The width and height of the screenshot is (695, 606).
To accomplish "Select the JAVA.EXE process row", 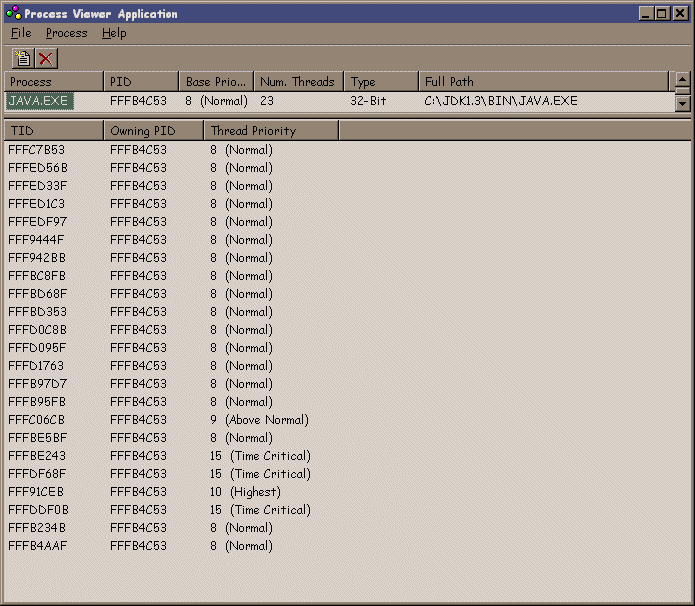I will point(39,101).
